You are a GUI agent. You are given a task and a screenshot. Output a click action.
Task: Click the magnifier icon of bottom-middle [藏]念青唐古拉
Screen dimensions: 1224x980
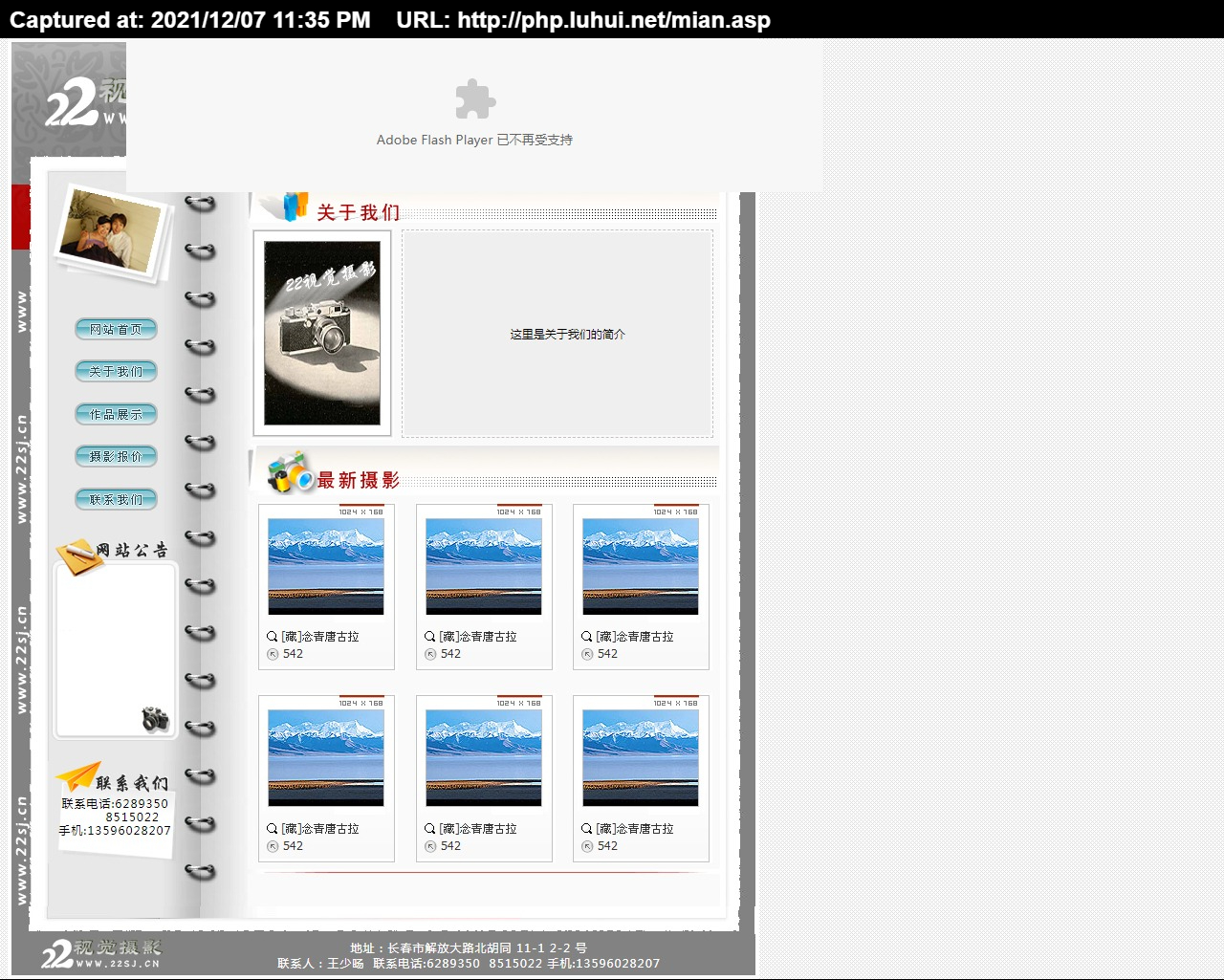[x=430, y=829]
